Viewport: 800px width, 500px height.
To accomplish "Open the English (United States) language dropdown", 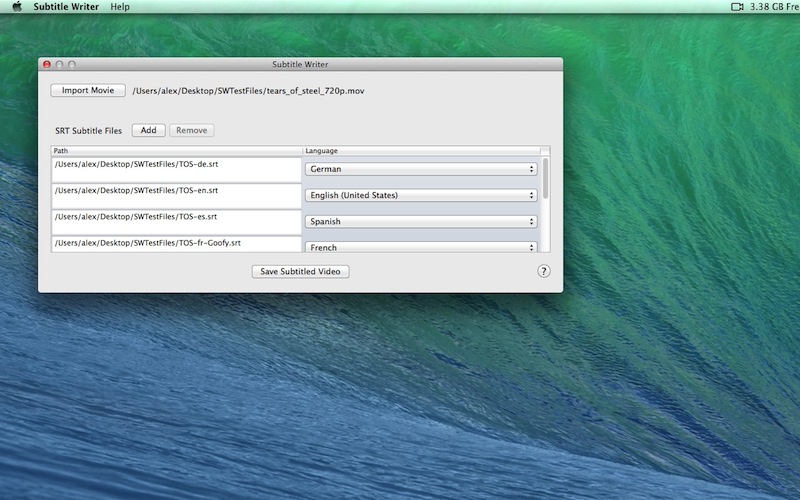I will [421, 195].
